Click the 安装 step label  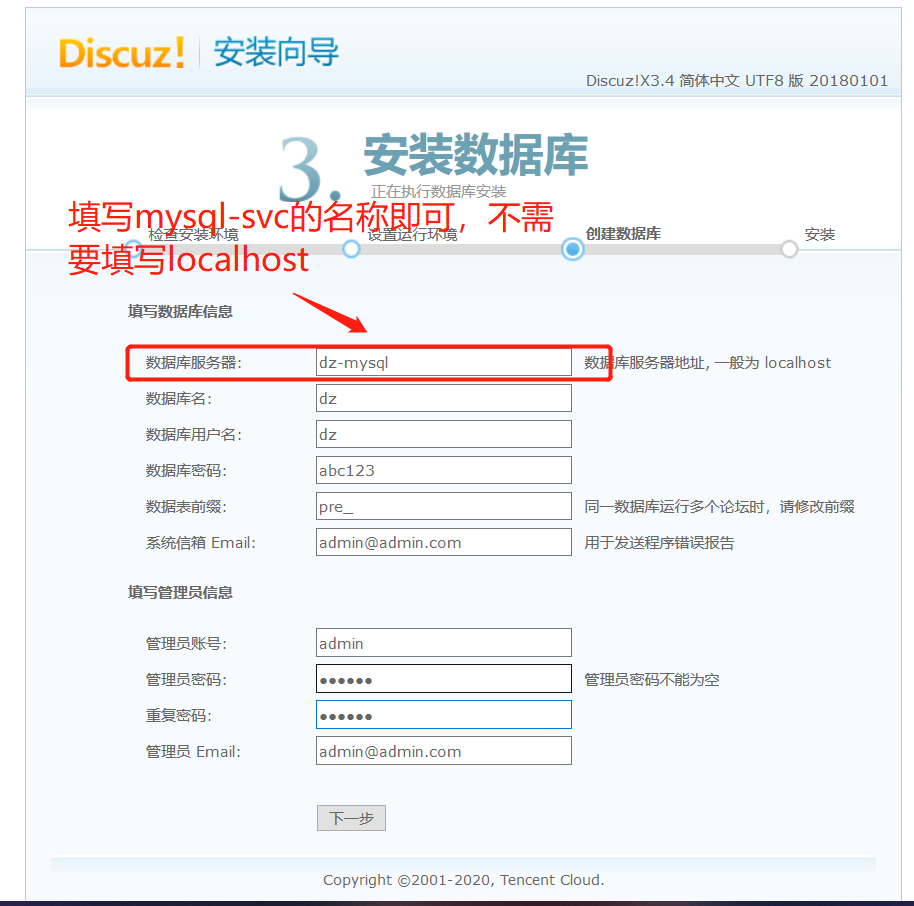[820, 234]
